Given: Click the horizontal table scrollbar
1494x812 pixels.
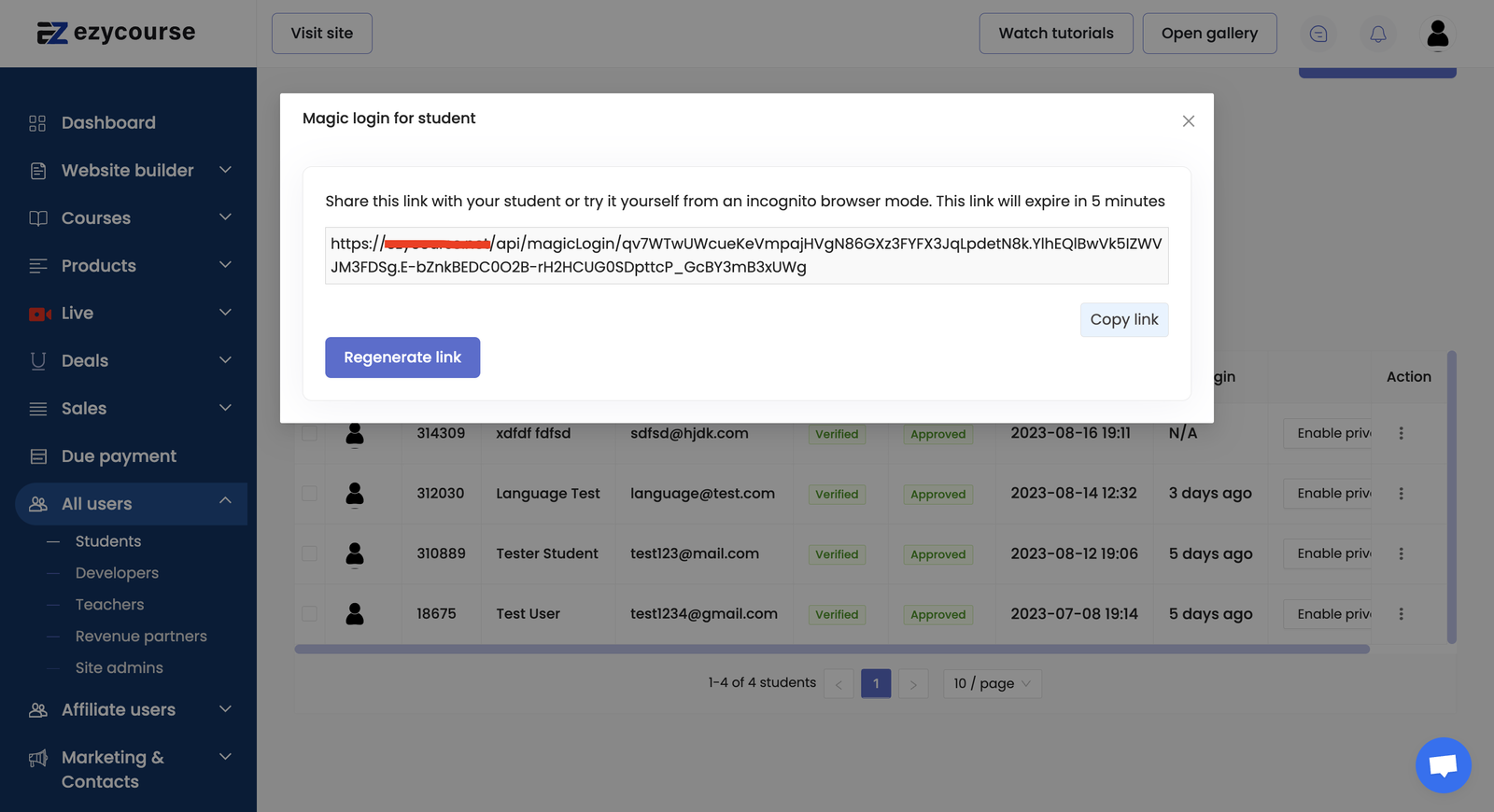Looking at the screenshot, I should pos(831,650).
